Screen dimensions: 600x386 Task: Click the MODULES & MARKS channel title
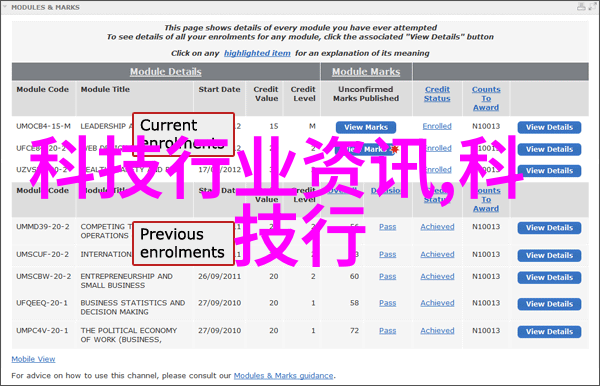(x=45, y=7)
